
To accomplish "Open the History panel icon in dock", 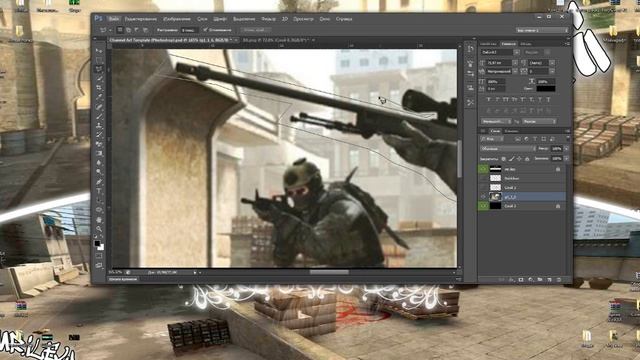I will point(470,49).
